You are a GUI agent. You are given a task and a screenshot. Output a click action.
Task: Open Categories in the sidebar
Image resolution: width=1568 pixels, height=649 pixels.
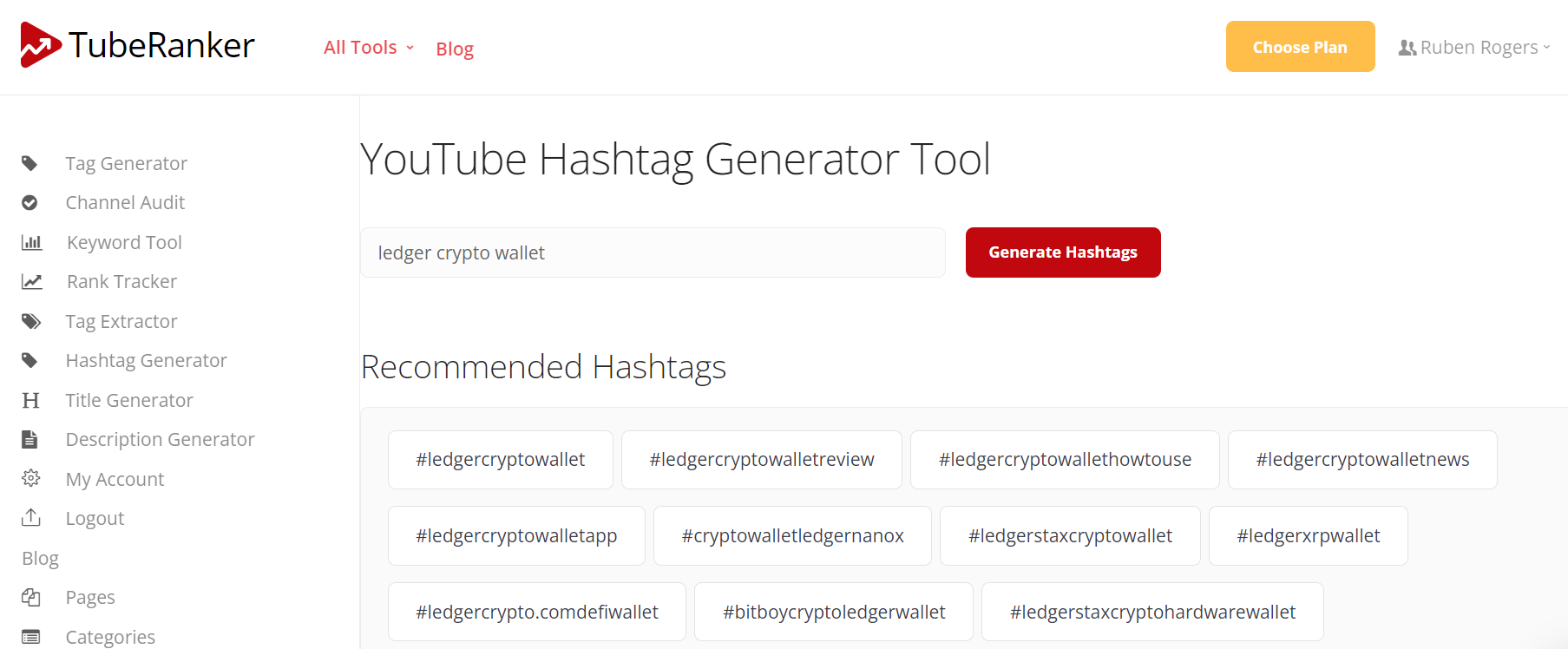pyautogui.click(x=110, y=637)
